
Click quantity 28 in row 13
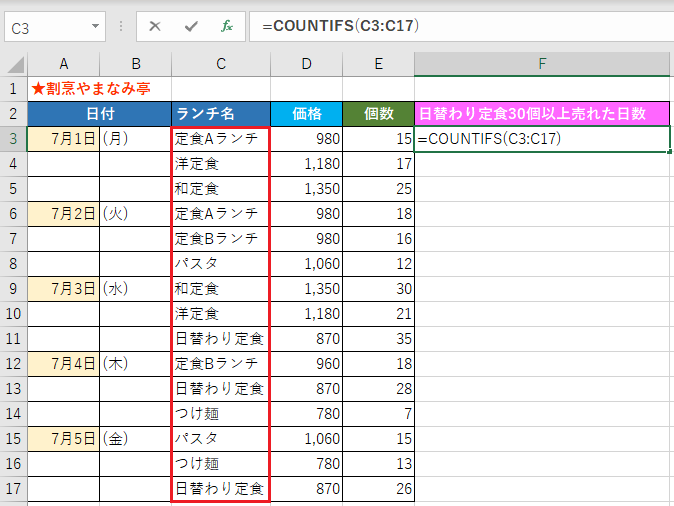pyautogui.click(x=378, y=389)
